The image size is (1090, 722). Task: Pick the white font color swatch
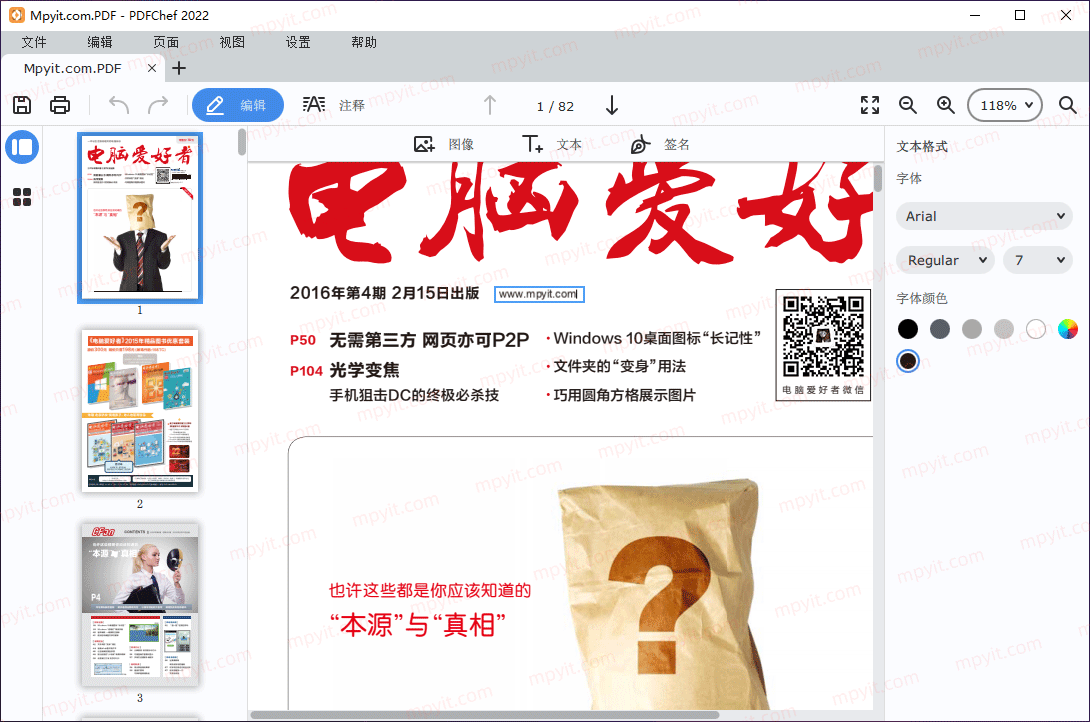[x=1036, y=329]
